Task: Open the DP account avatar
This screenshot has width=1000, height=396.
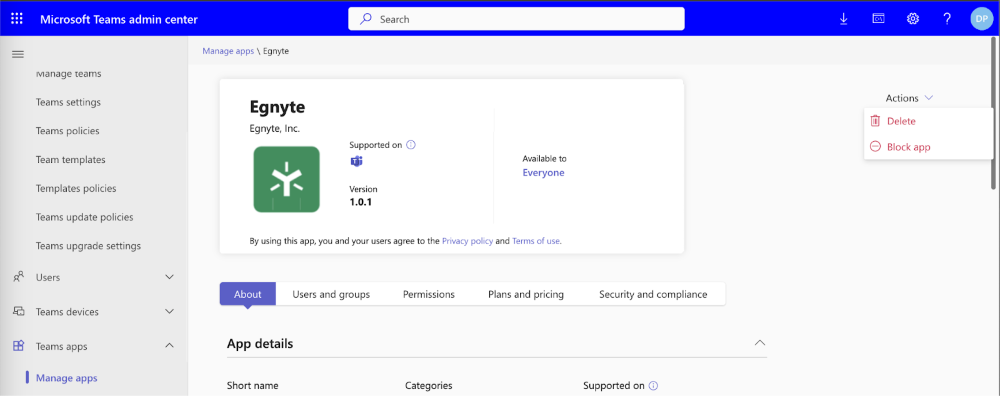Action: coord(981,19)
